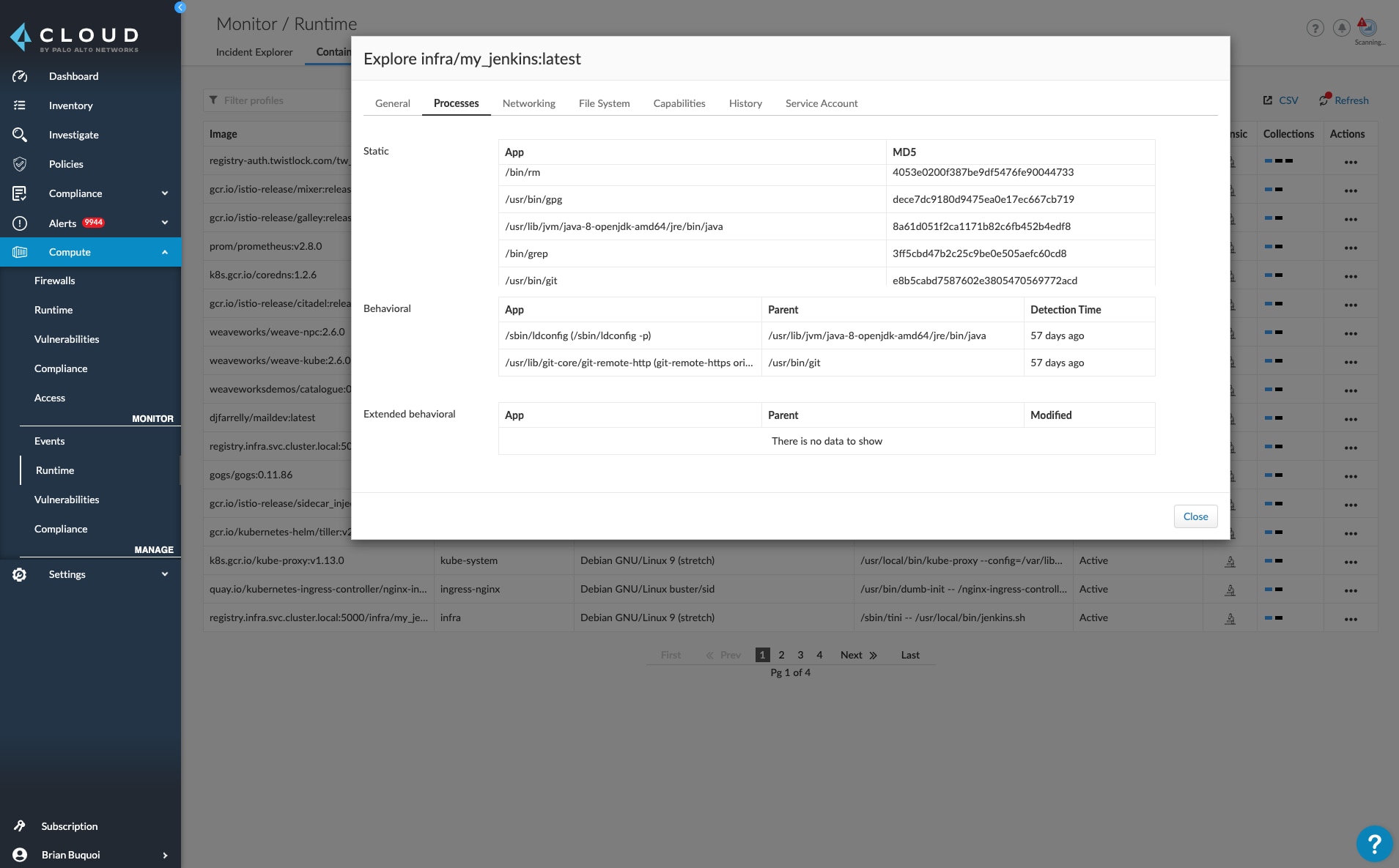
Task: Open actions menu for kube-proxy row
Action: pyautogui.click(x=1351, y=561)
